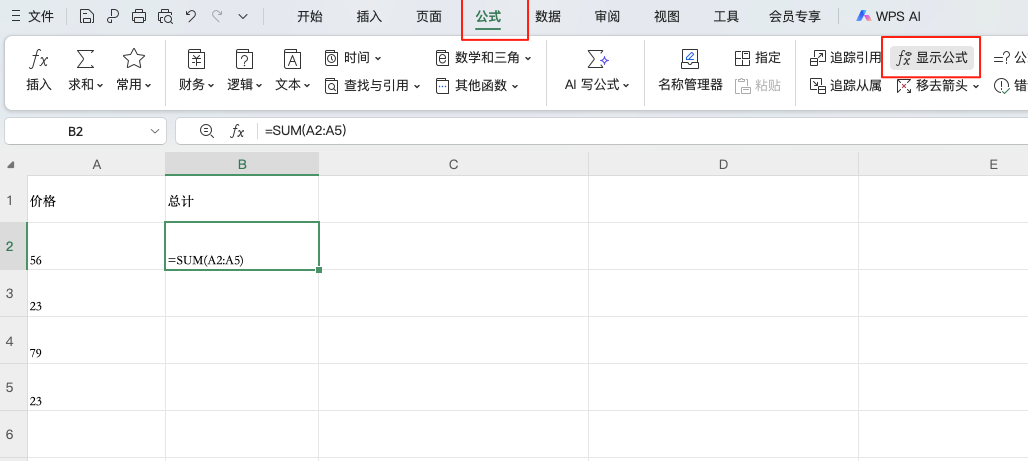Undo the last action
This screenshot has height=461, width=1028.
192,16
